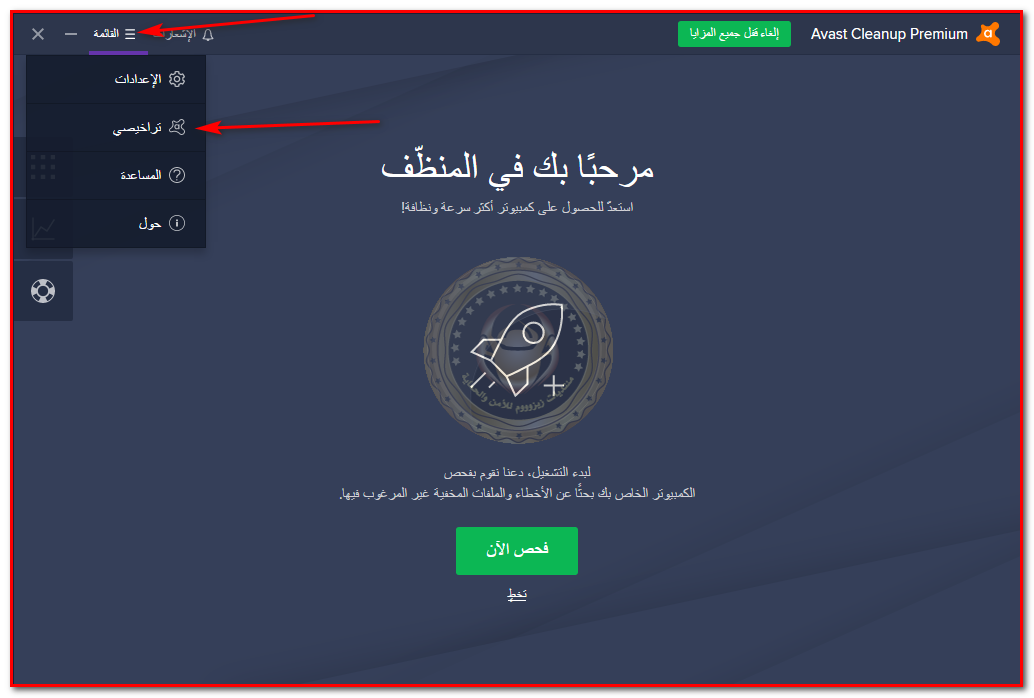Click the notifications bell icon
The width and height of the screenshot is (1034, 698).
click(208, 35)
